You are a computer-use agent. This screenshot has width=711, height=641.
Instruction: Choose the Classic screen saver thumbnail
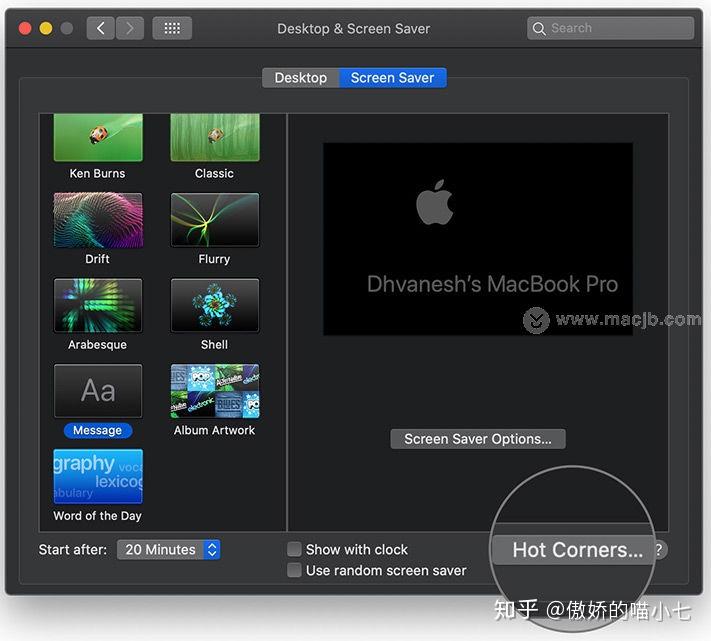(215, 137)
